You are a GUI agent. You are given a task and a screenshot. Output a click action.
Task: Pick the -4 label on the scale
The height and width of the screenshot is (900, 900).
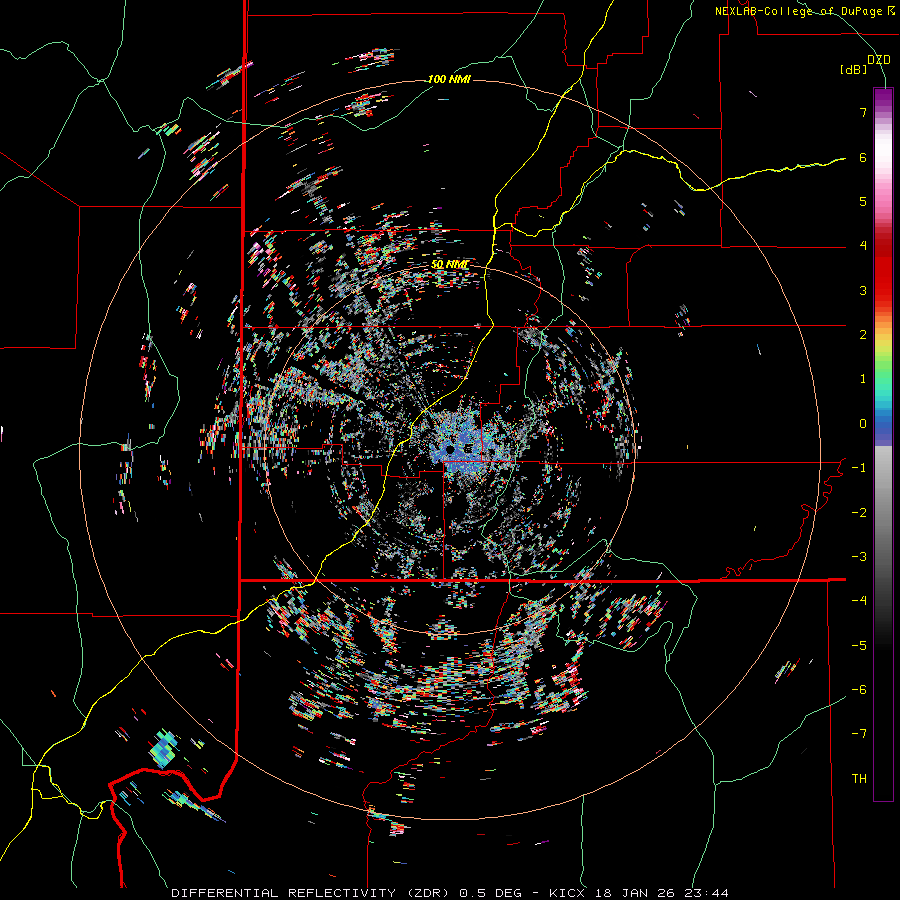859,601
